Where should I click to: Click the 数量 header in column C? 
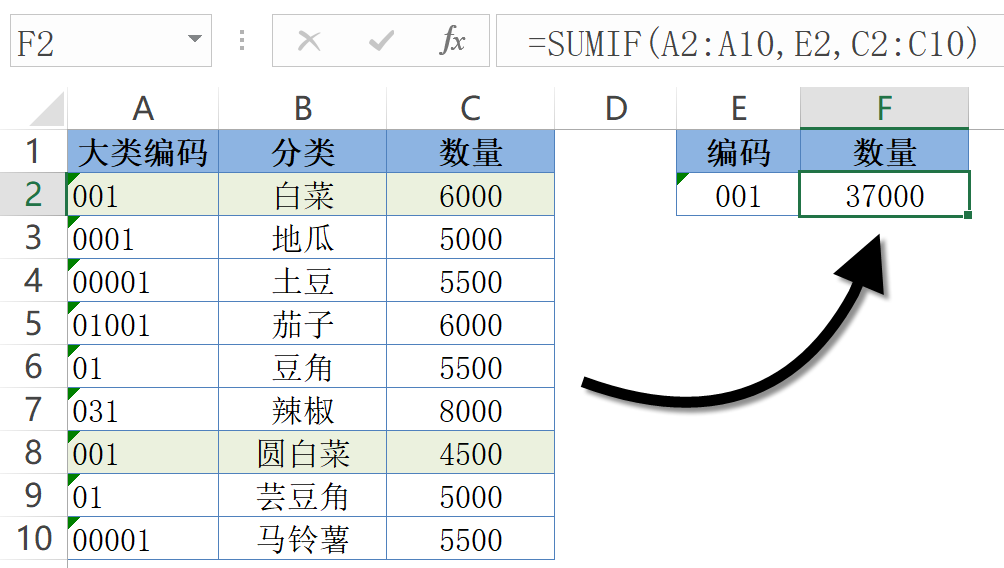[471, 152]
